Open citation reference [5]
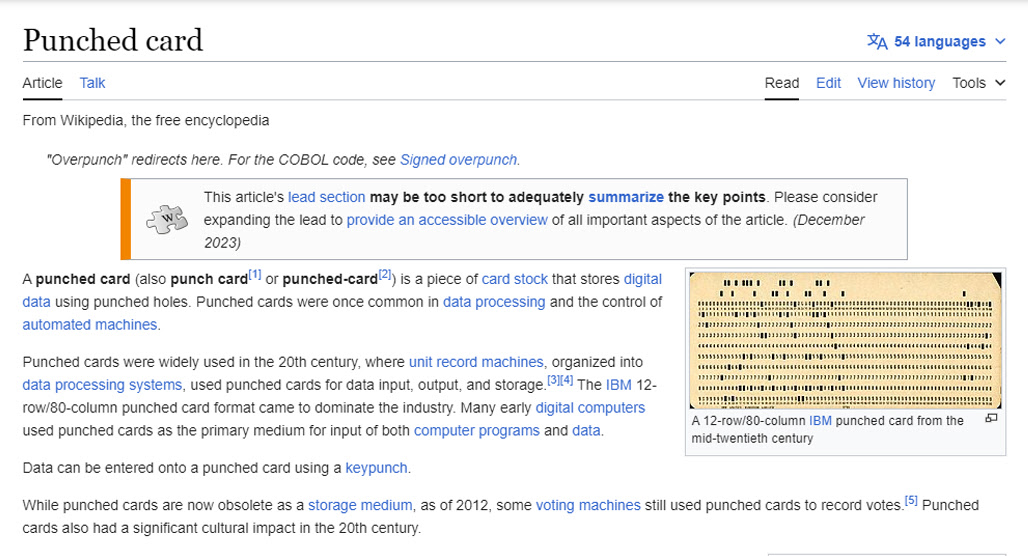 tap(911, 501)
